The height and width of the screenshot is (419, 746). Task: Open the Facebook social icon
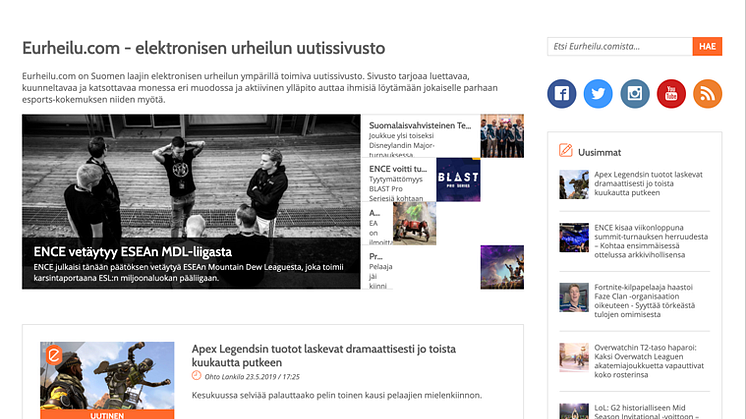[x=562, y=94]
